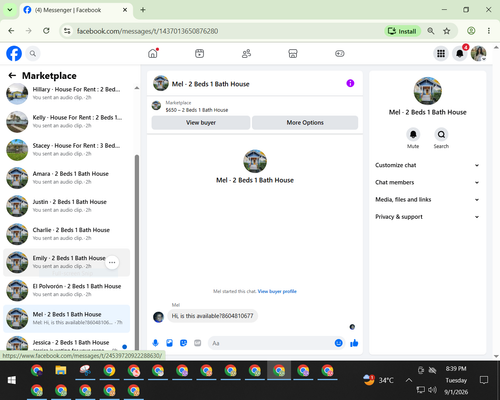The image size is (500, 400).
Task: Open El Polvorón - 2 Beds 1 Bath House chat
Action: 67,290
